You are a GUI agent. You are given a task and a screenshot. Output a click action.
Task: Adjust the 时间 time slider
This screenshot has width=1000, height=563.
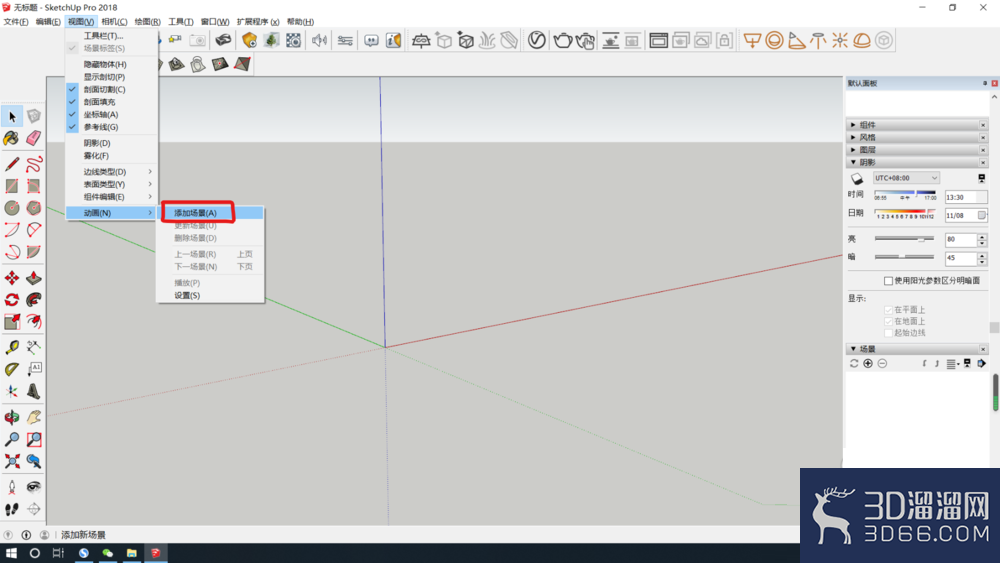tap(905, 193)
